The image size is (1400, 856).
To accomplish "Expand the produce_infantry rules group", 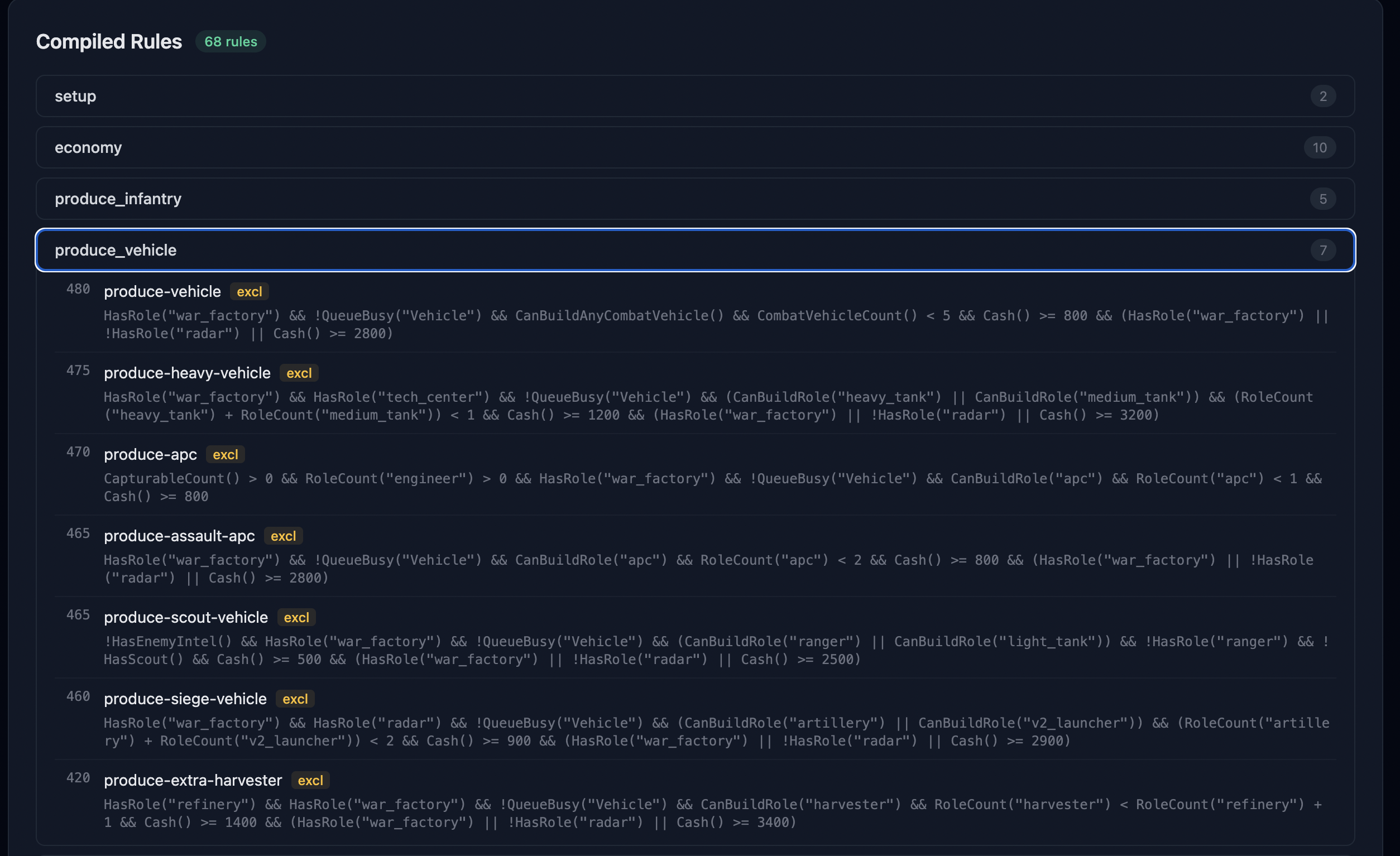I will 694,199.
